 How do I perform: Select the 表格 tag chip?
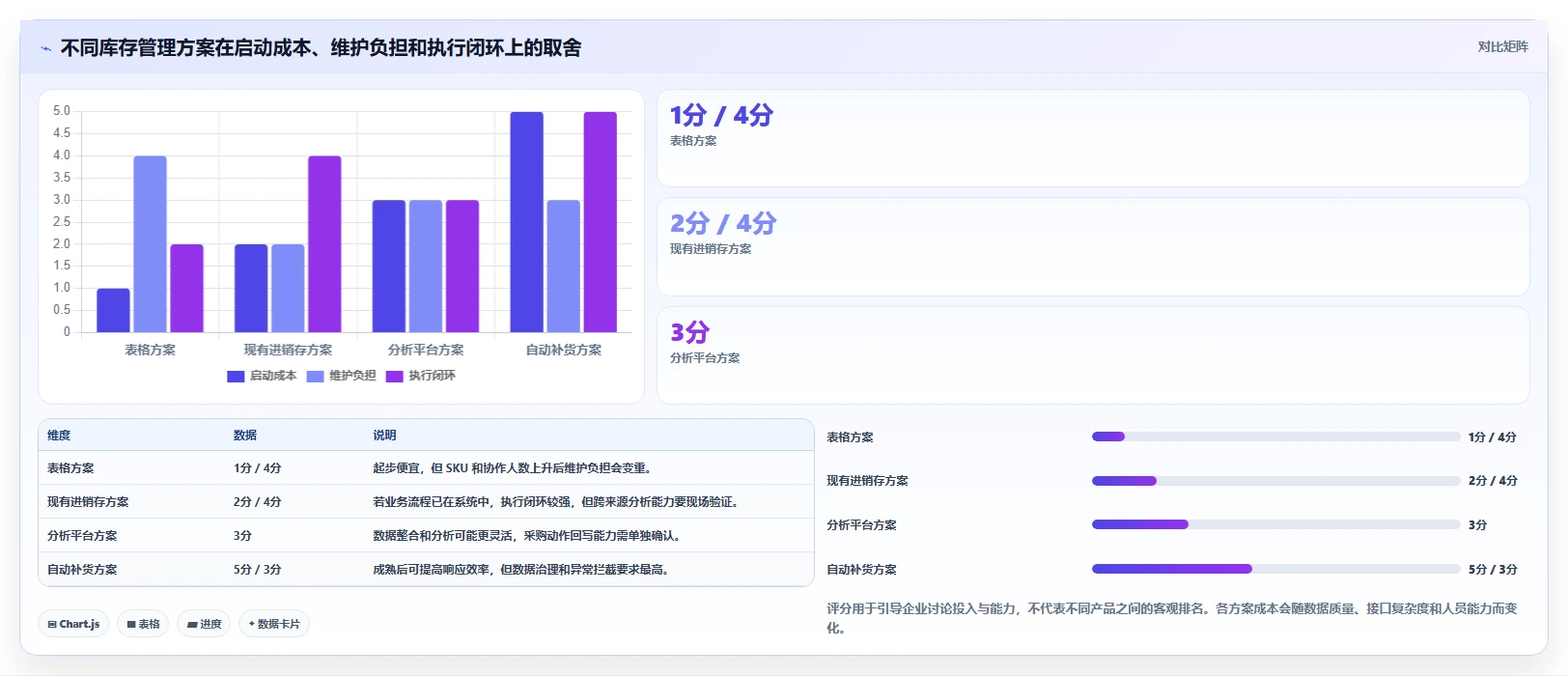(x=143, y=624)
